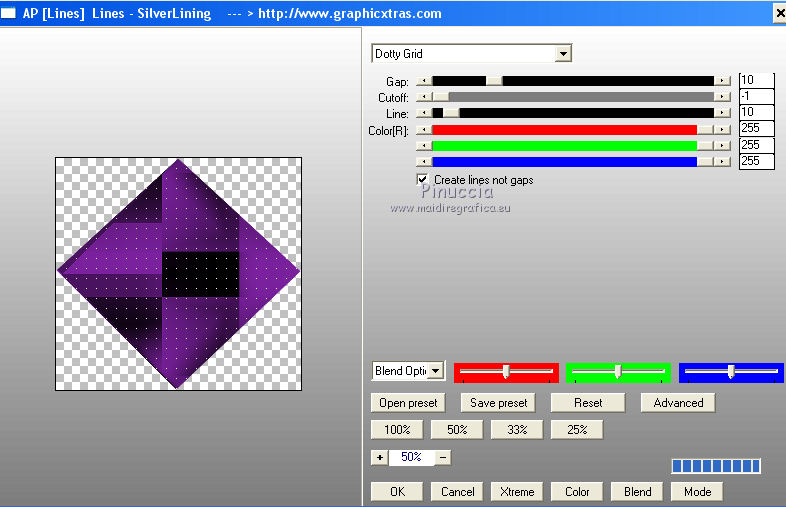Click the Line slider thumb
Screen dimensions: 786x507
451,113
